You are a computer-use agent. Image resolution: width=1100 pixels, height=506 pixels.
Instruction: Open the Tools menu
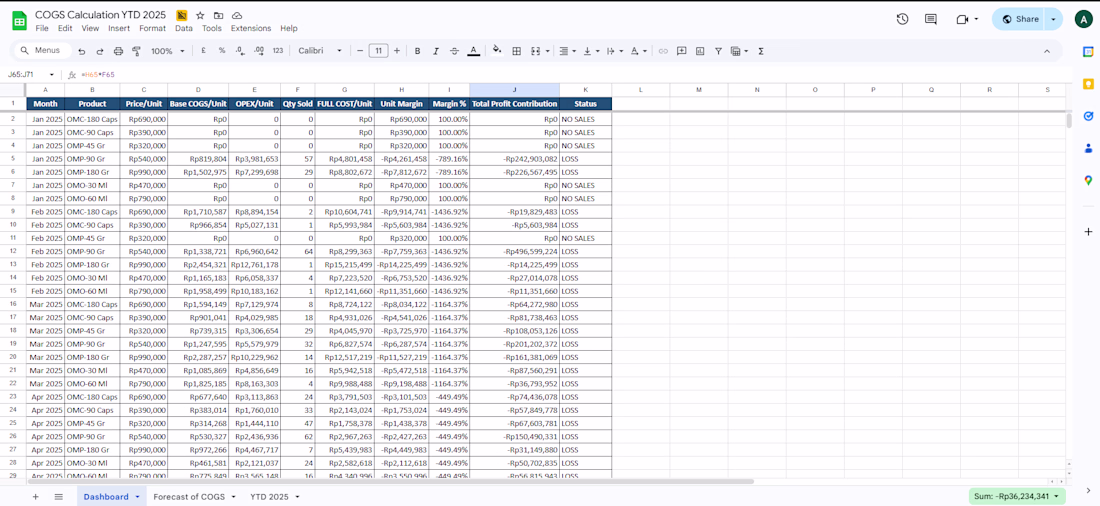click(212, 29)
